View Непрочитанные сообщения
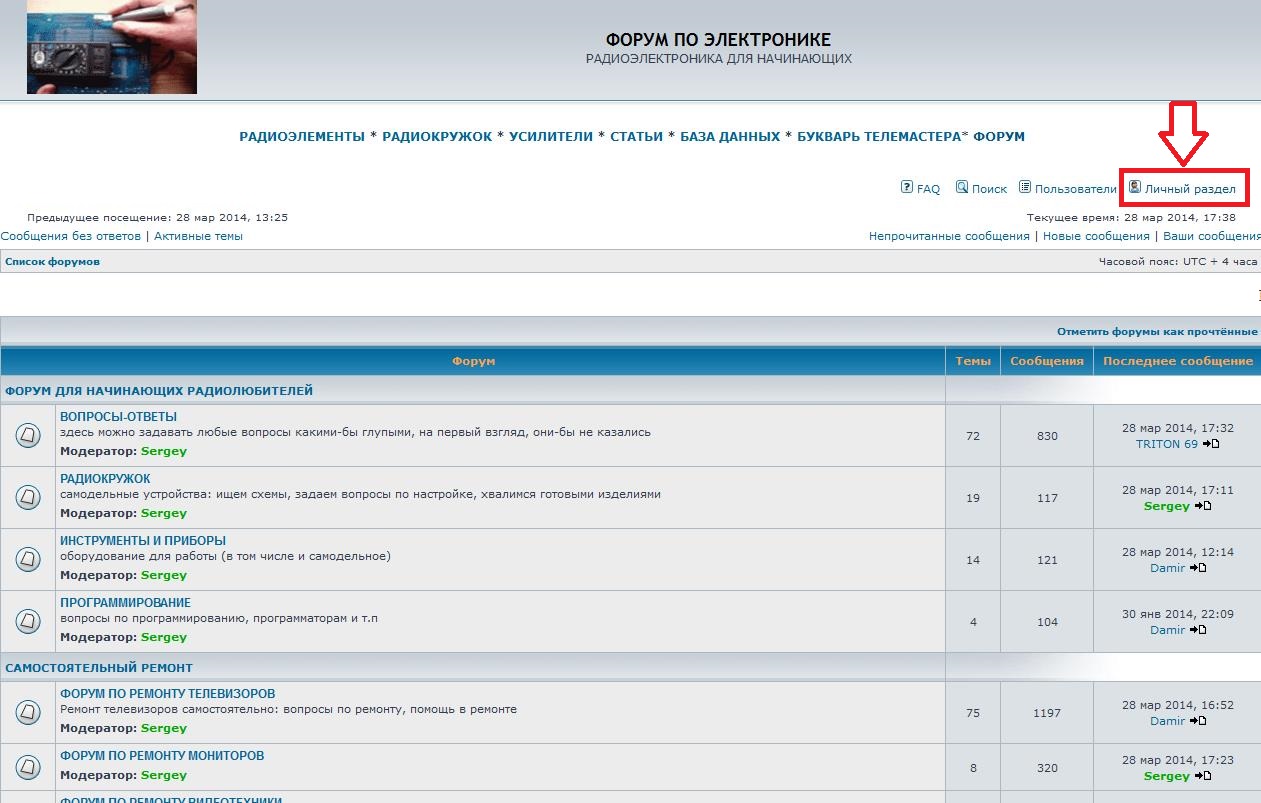The height and width of the screenshot is (803, 1261). point(949,237)
